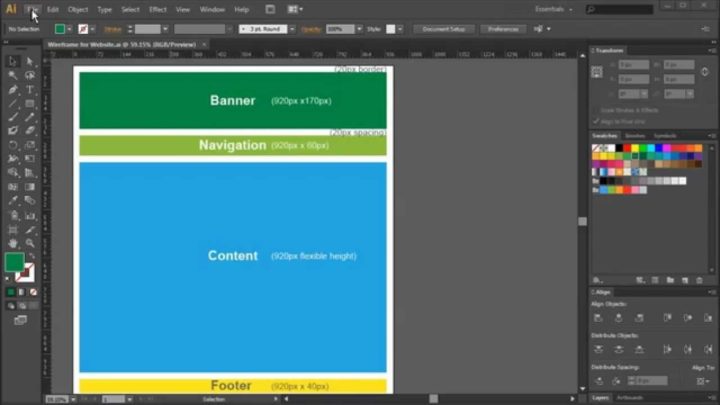Select the Direct Selection tool
This screenshot has width=720, height=405.
(30, 61)
